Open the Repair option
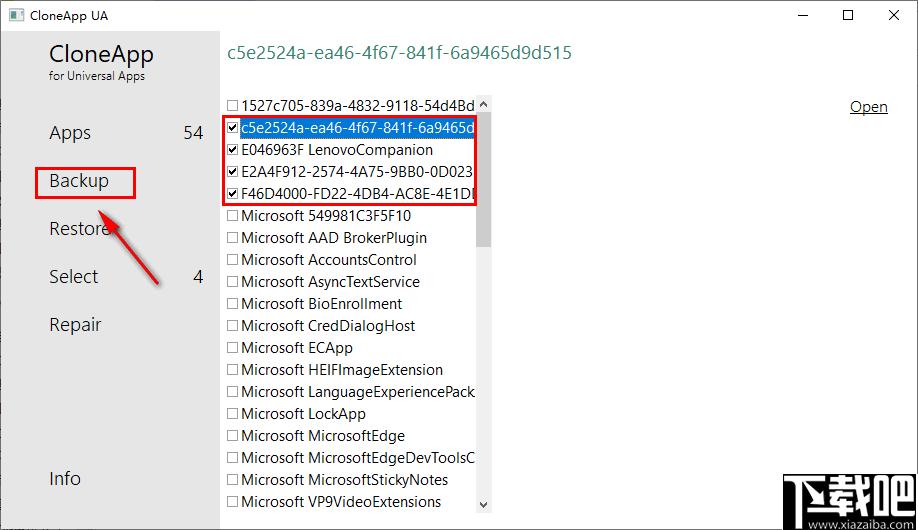Image resolution: width=918 pixels, height=530 pixels. coord(75,324)
